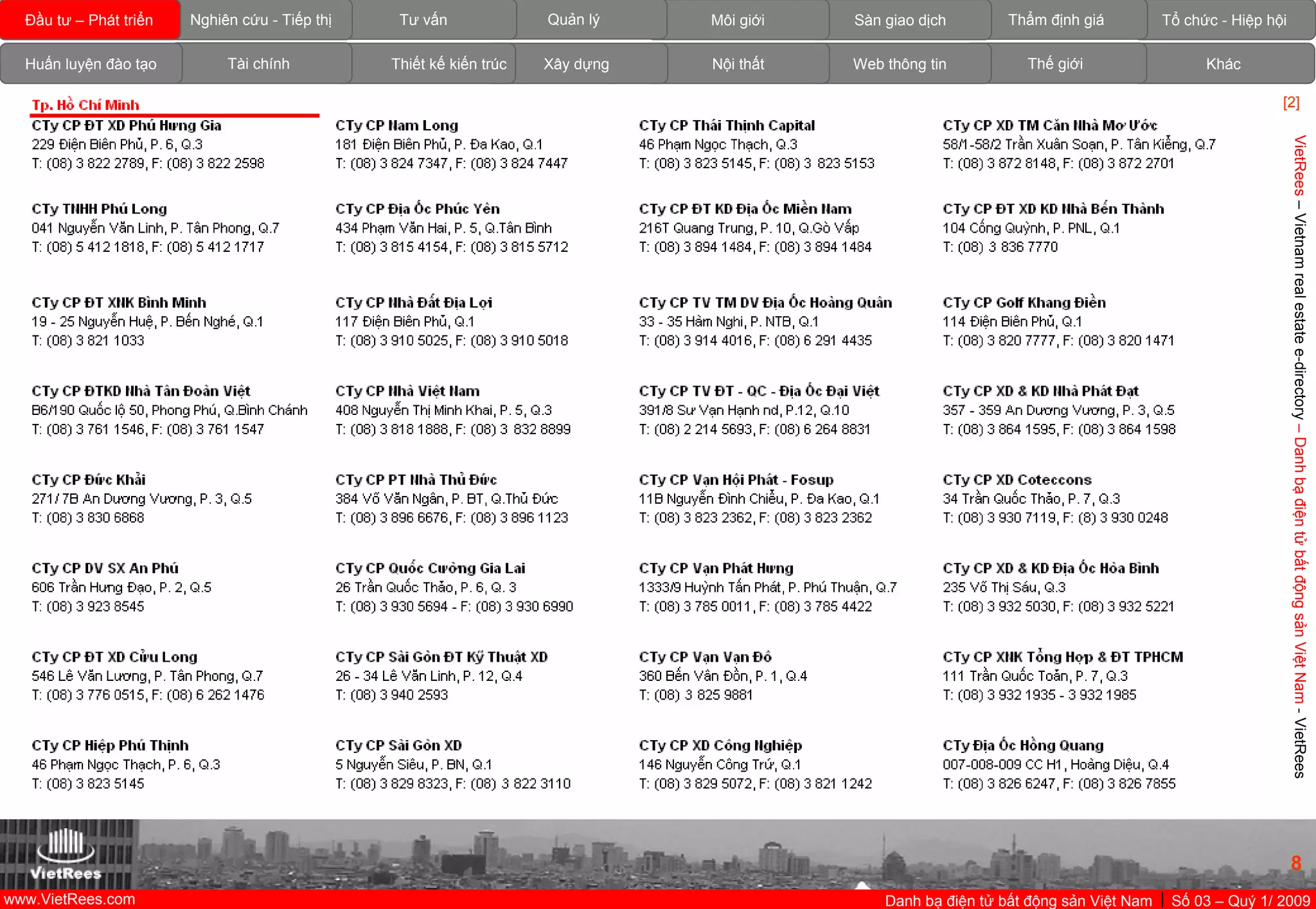
Task: Select CTy CP DV SX An Phú
Action: (x=105, y=569)
